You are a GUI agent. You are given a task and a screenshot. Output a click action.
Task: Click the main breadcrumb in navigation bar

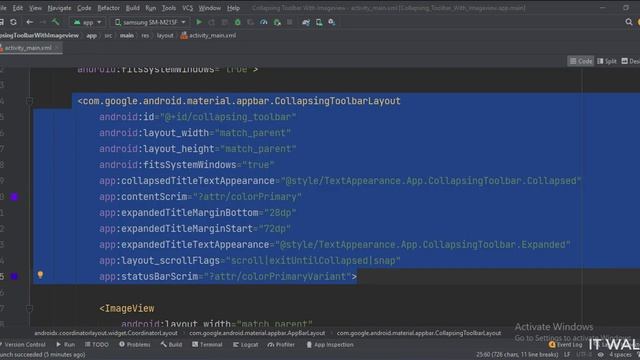click(x=127, y=36)
